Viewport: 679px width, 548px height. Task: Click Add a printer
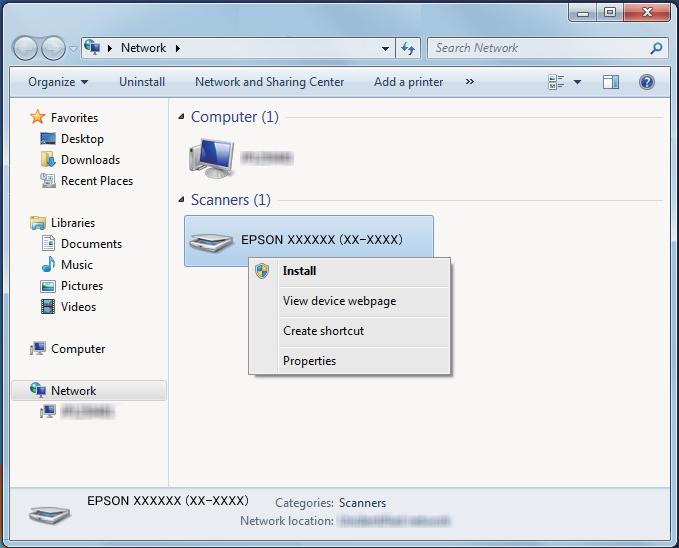click(x=408, y=82)
